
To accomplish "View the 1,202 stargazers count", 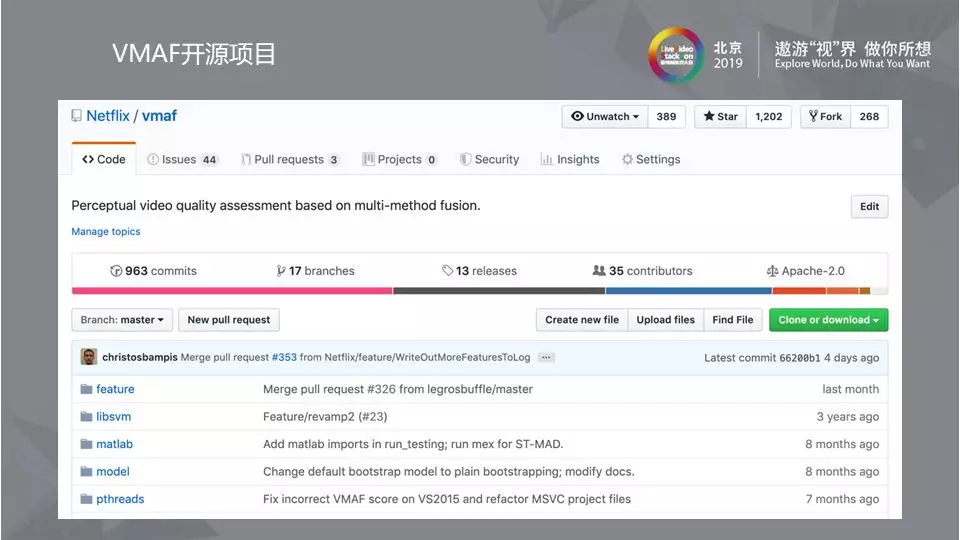I will click(768, 116).
